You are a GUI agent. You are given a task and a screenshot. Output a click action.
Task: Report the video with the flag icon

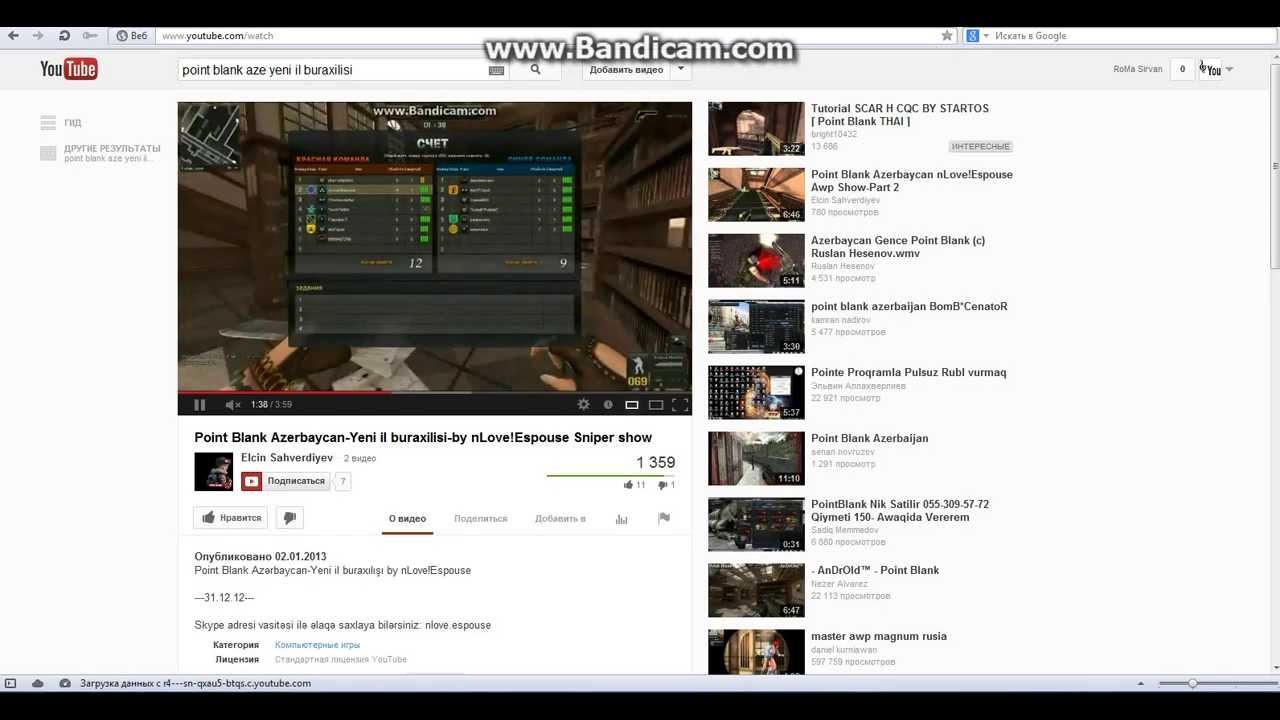[663, 518]
